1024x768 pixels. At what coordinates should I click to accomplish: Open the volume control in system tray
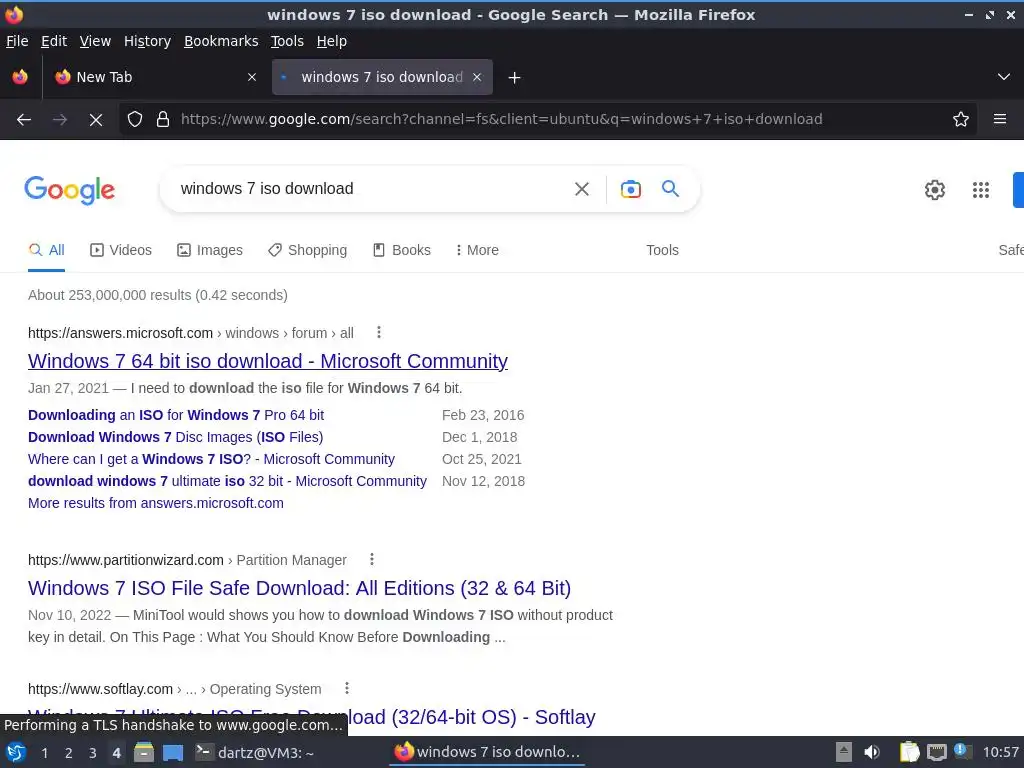click(872, 752)
